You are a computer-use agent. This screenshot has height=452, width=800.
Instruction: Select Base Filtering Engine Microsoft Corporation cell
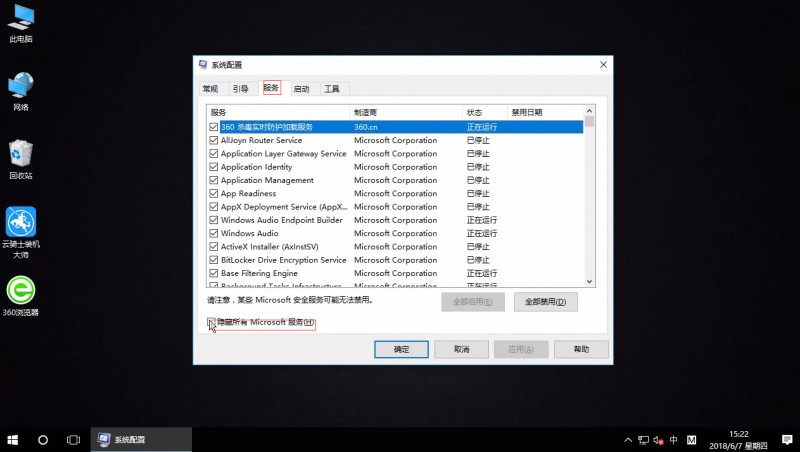point(395,273)
